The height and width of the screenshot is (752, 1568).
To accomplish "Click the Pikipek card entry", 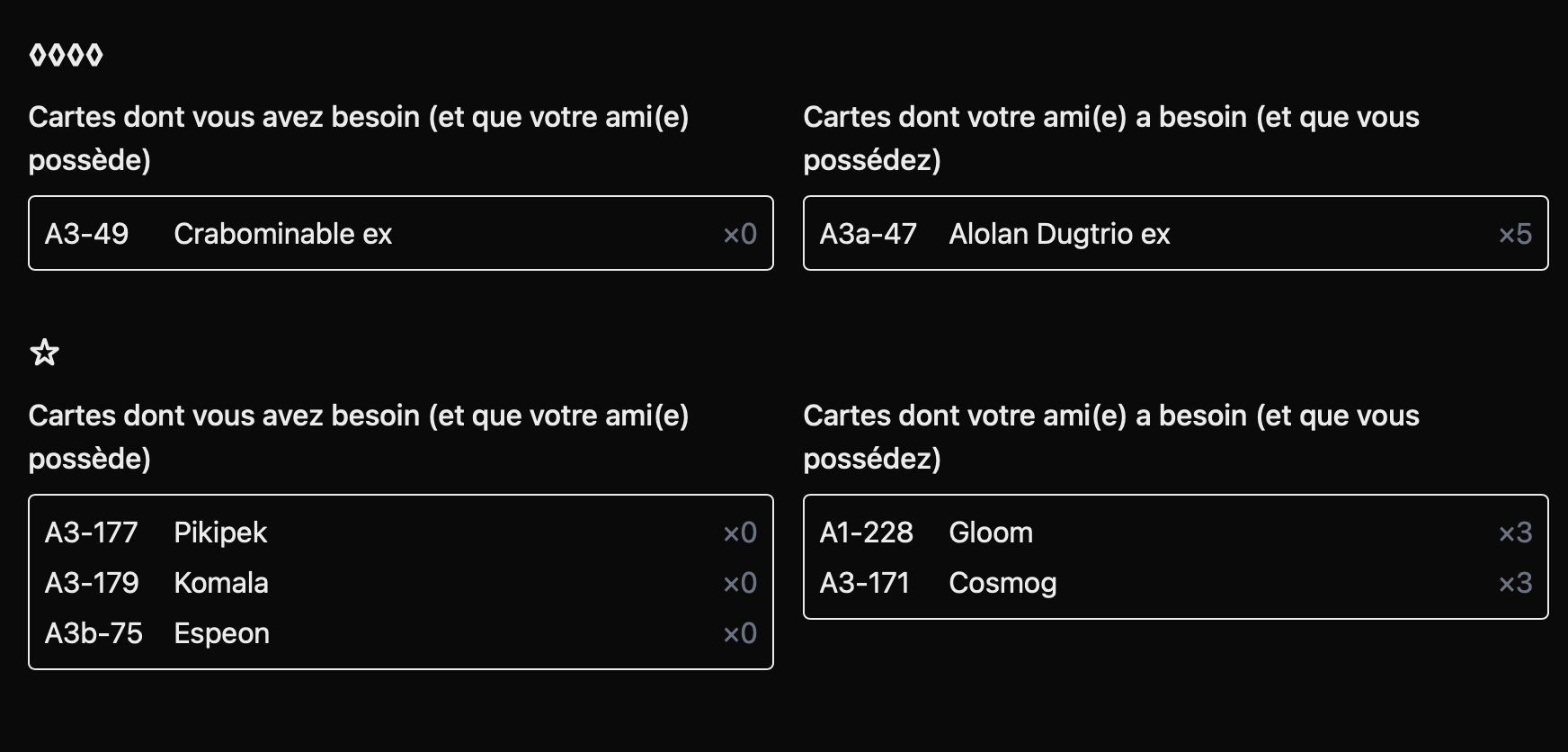I will tap(401, 533).
